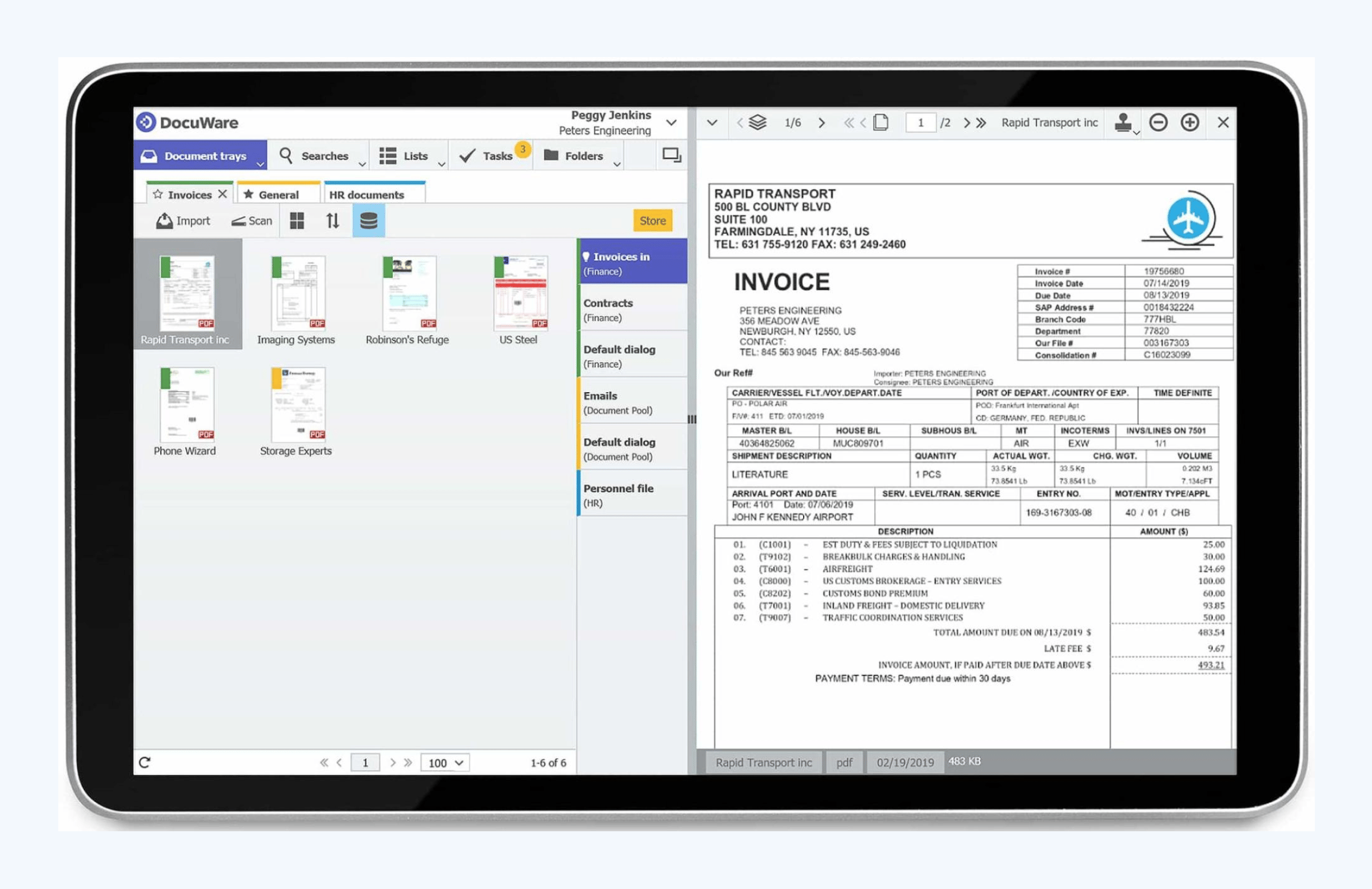Click the splitter handle between tray and viewer
The image size is (1372, 889).
tap(692, 419)
